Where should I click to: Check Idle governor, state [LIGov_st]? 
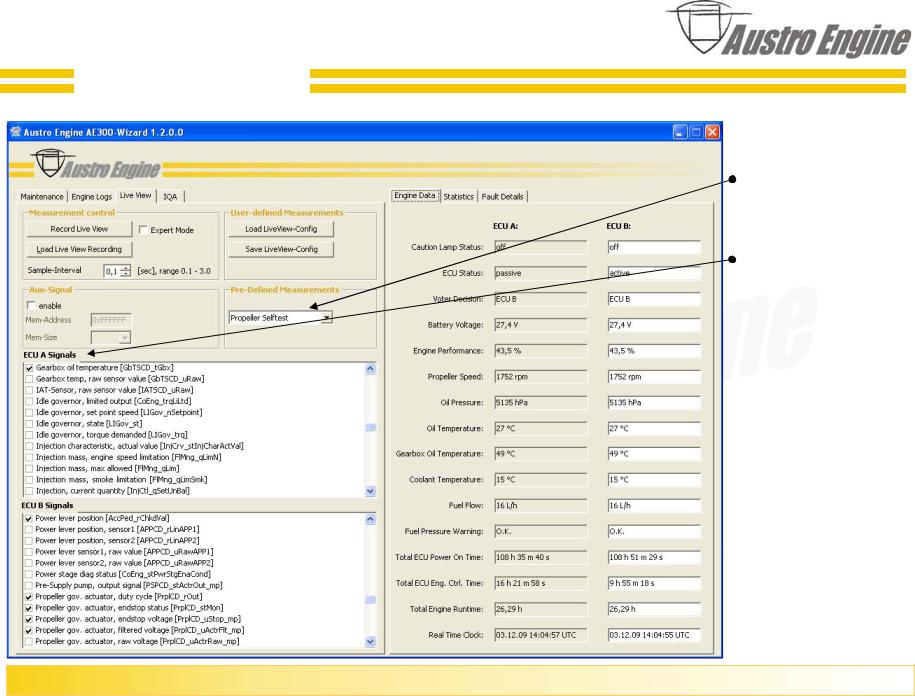coord(29,424)
